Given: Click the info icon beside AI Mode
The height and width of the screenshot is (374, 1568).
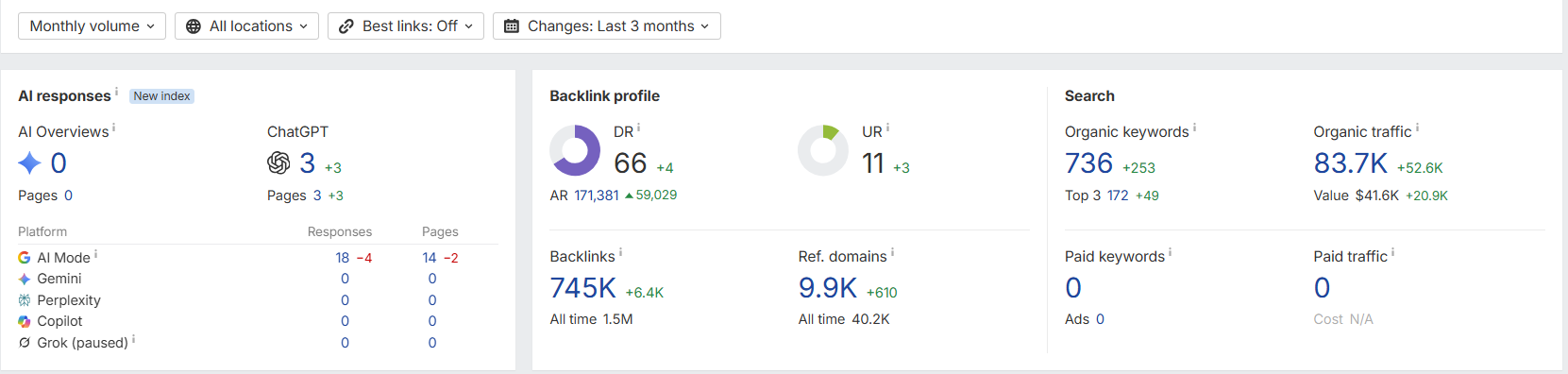Looking at the screenshot, I should pos(95,254).
